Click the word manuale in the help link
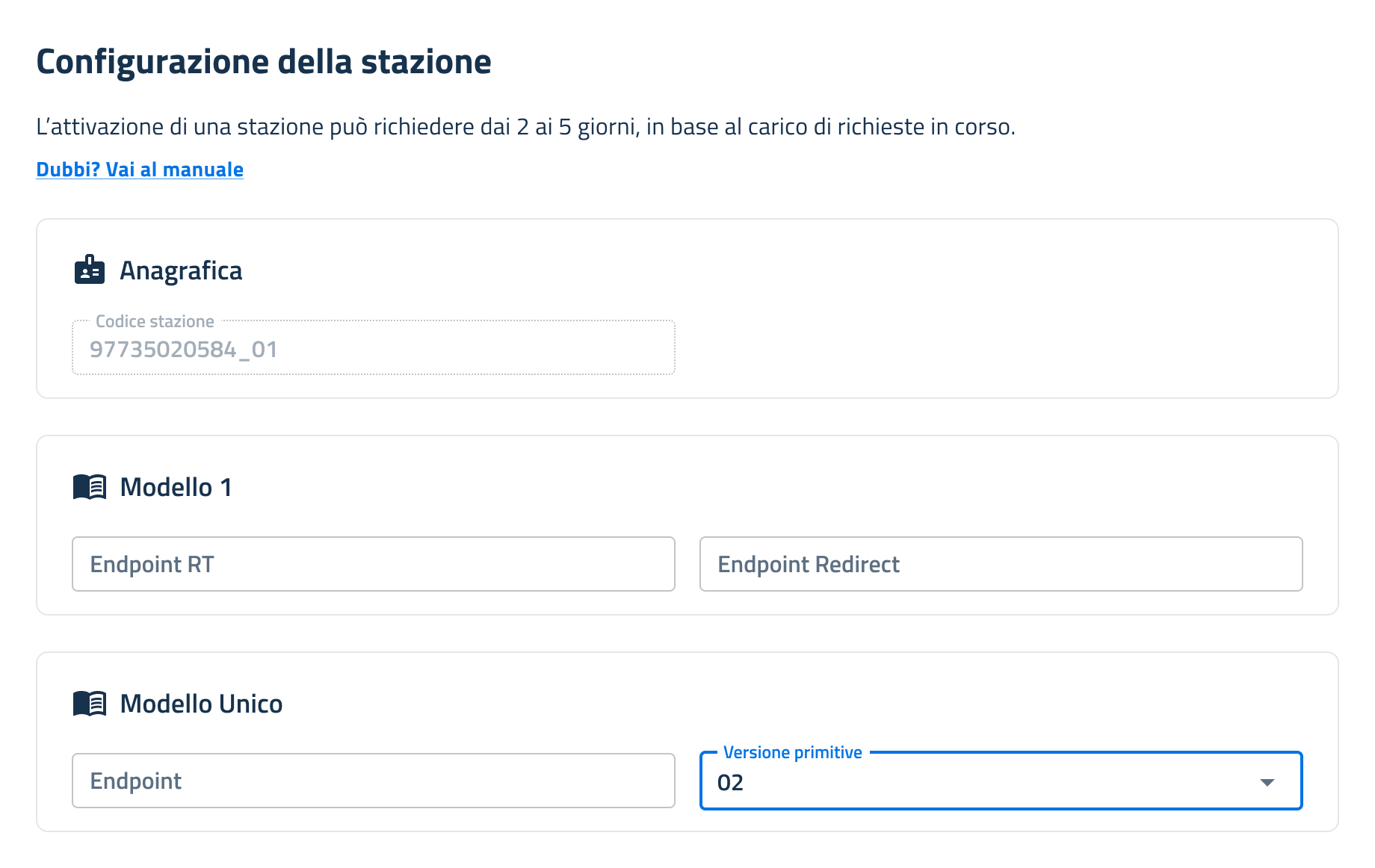 [x=203, y=170]
